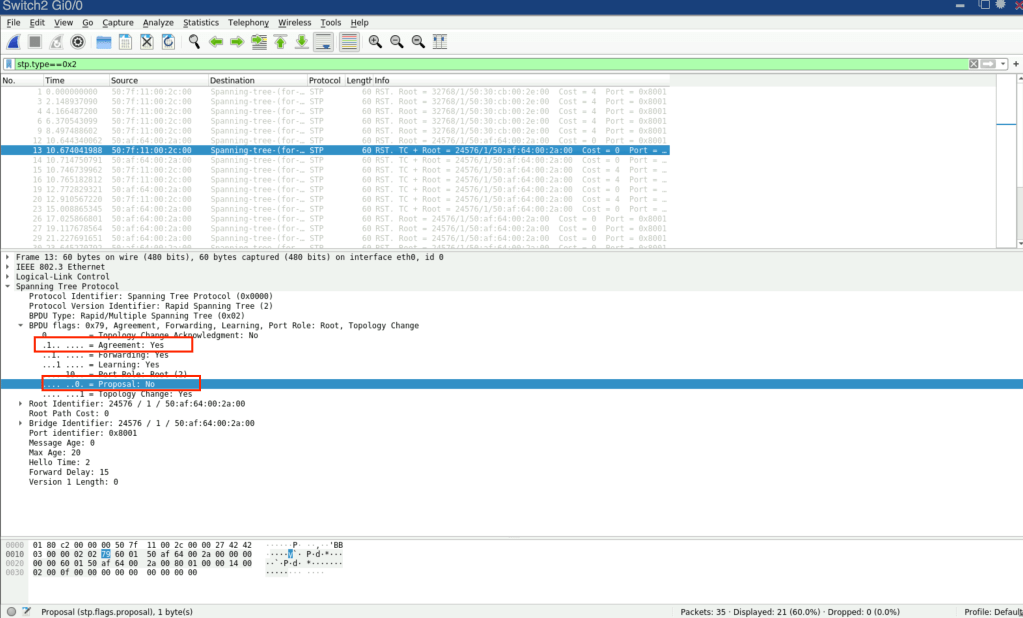Click the find packet magnifier icon
The width and height of the screenshot is (1023, 618).
[194, 42]
